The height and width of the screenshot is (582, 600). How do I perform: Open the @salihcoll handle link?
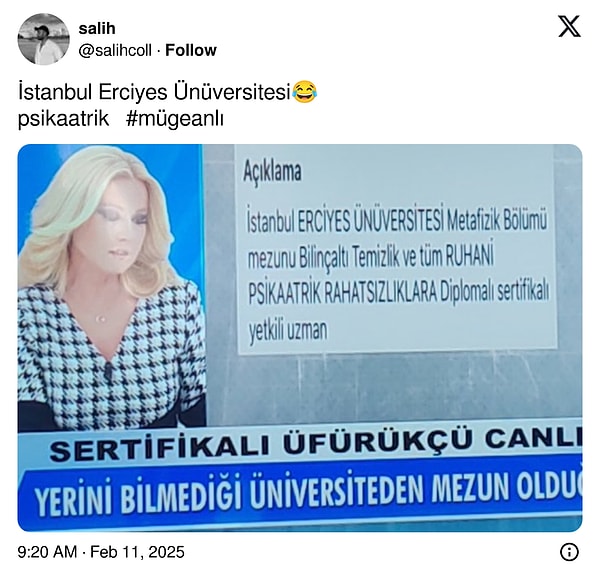coord(115,50)
